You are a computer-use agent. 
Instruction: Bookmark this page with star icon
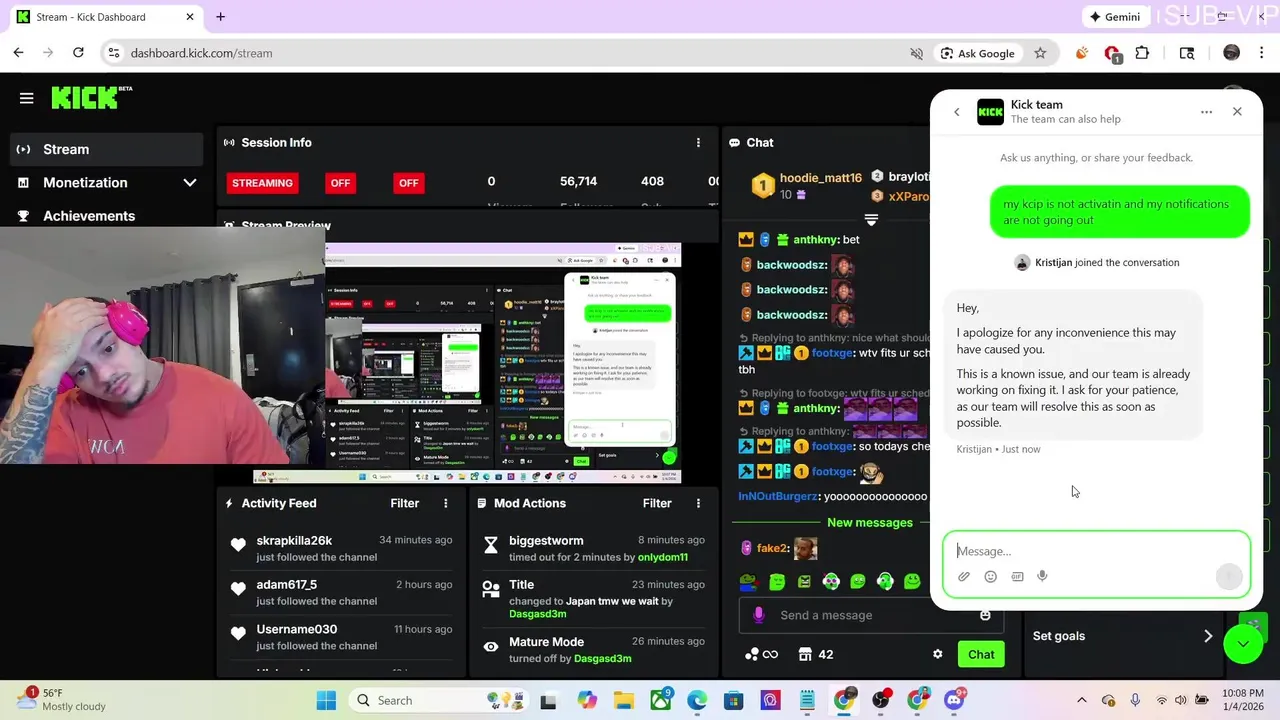1040,53
